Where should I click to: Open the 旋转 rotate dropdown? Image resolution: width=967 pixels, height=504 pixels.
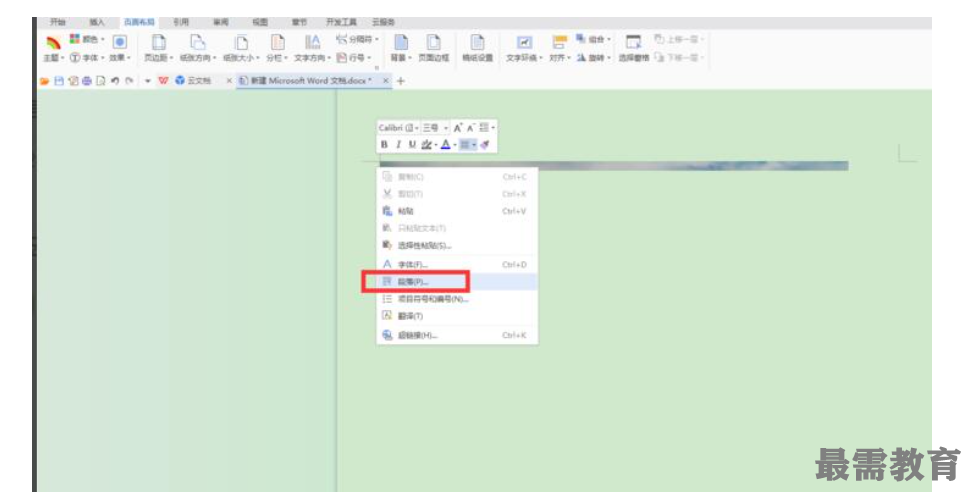pyautogui.click(x=593, y=57)
